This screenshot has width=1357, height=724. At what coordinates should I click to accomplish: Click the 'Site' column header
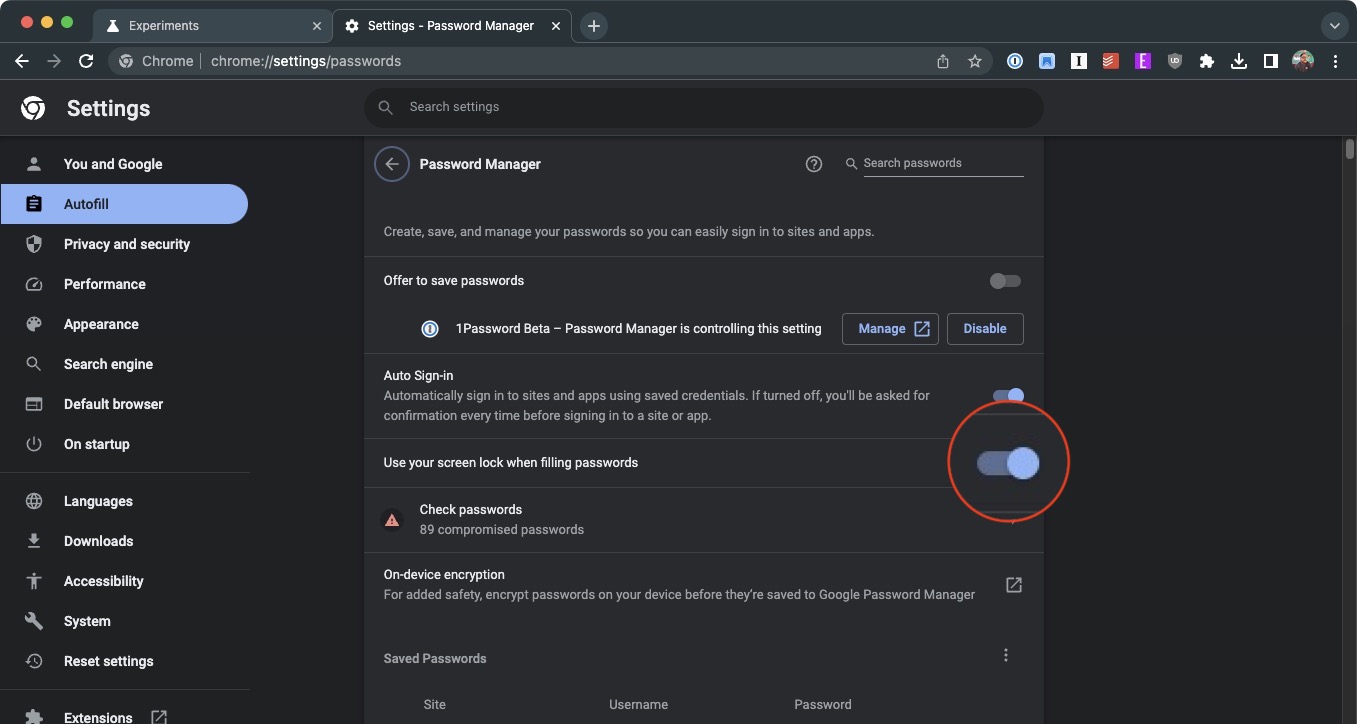click(435, 705)
